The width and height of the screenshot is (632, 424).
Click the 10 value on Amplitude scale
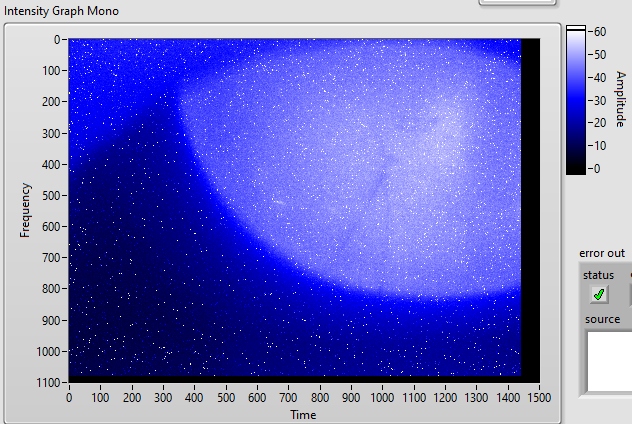(600, 145)
